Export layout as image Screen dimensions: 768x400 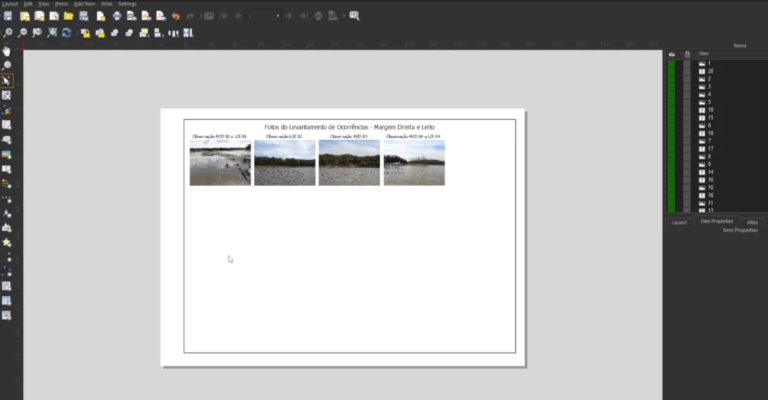point(131,16)
